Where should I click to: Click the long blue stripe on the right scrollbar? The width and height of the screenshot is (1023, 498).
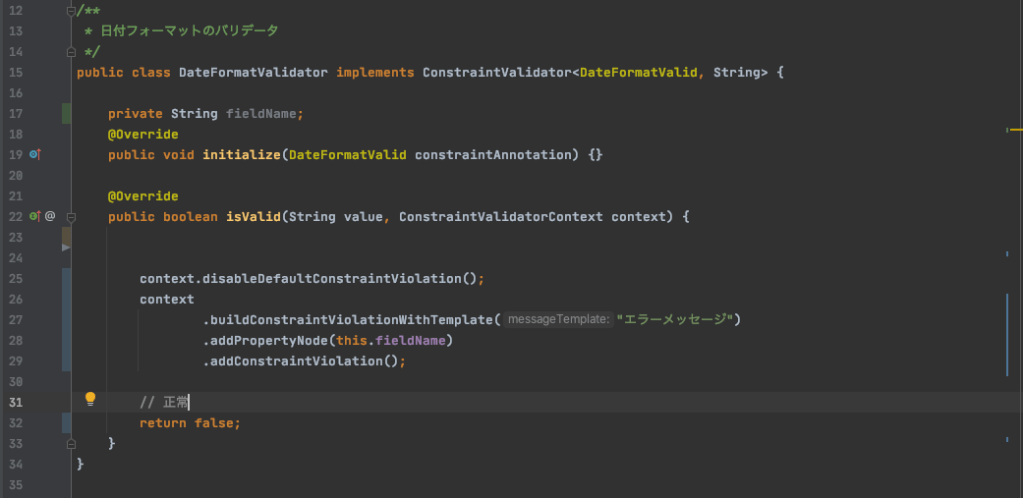point(1007,335)
